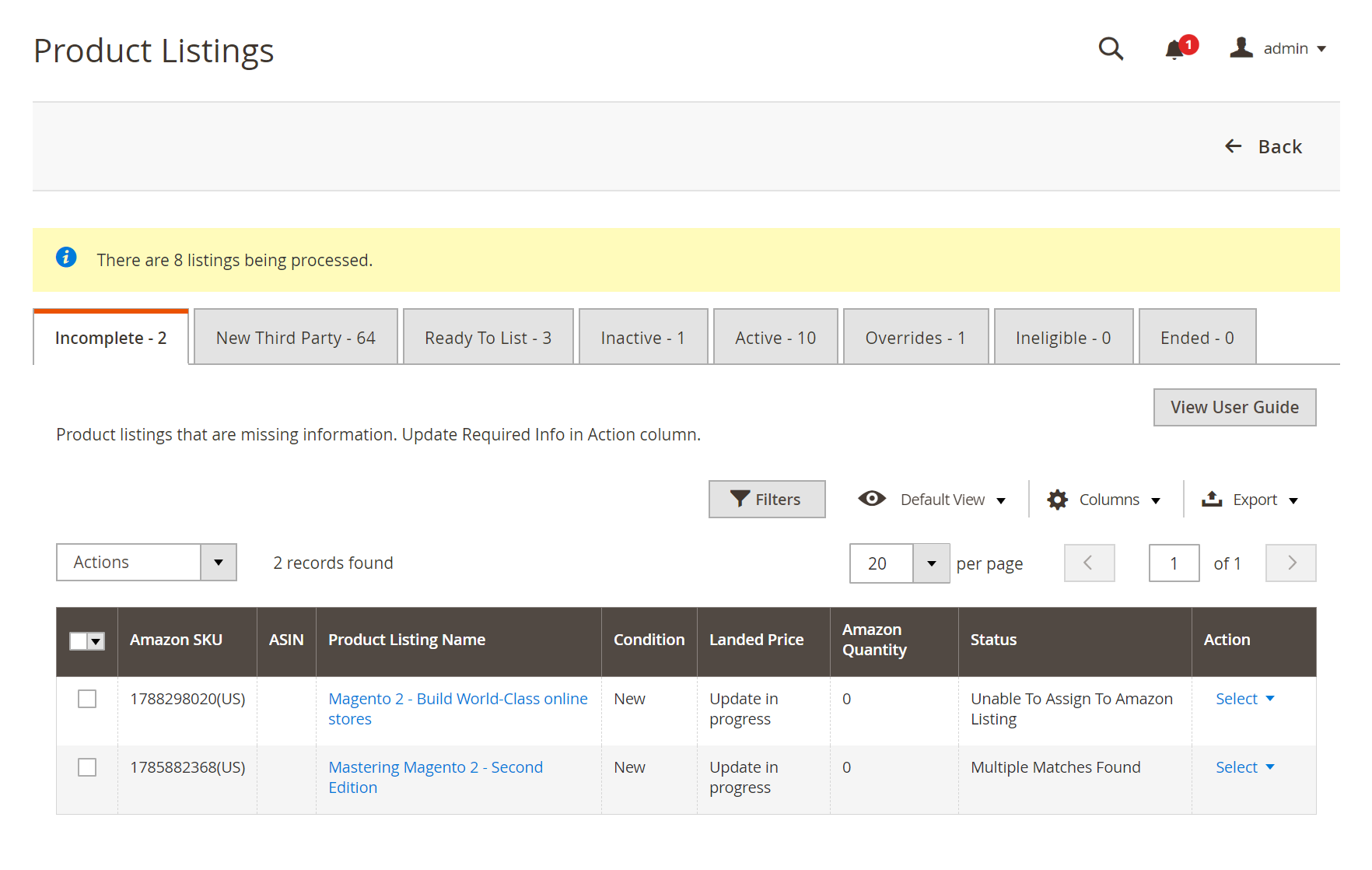Screen dimensions: 1372x870
Task: Expand the Columns dropdown
Action: click(1120, 500)
